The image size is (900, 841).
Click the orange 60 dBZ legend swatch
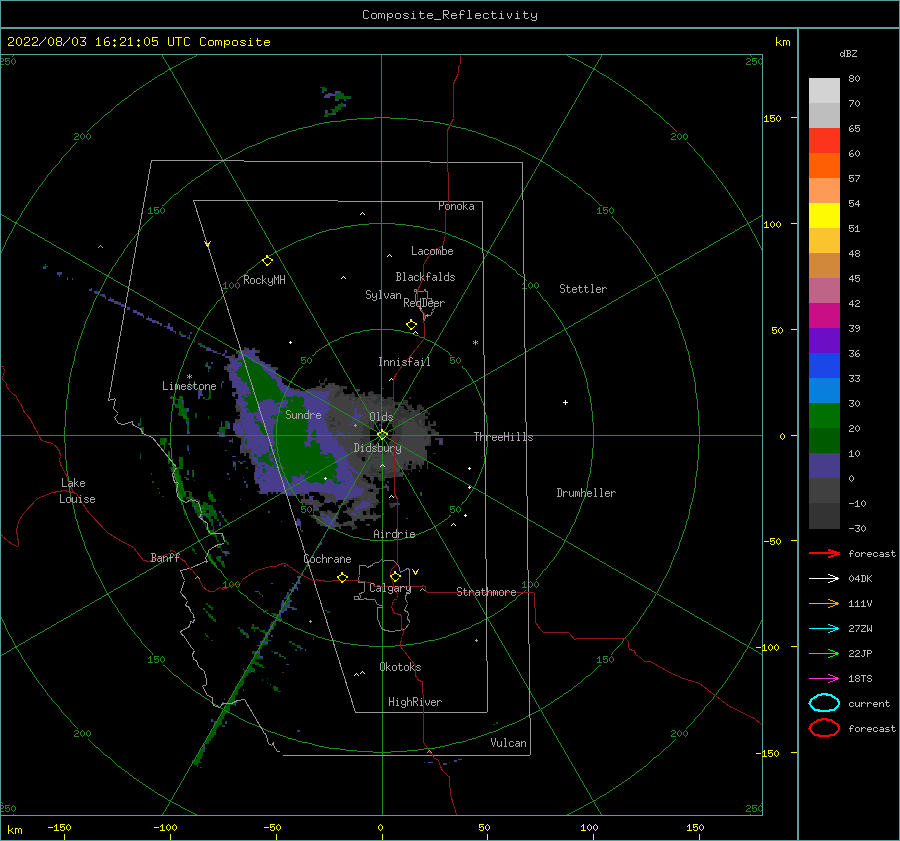[x=824, y=165]
